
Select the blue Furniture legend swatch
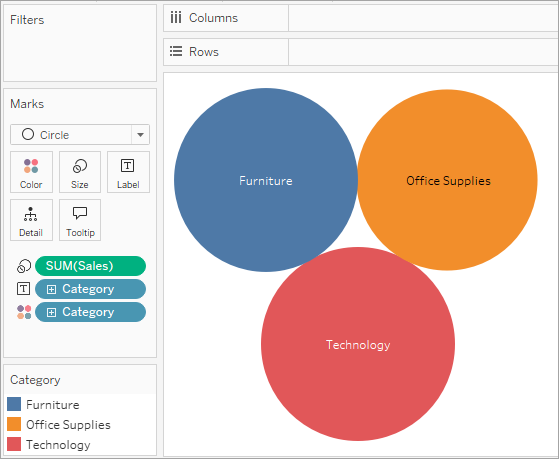click(14, 404)
